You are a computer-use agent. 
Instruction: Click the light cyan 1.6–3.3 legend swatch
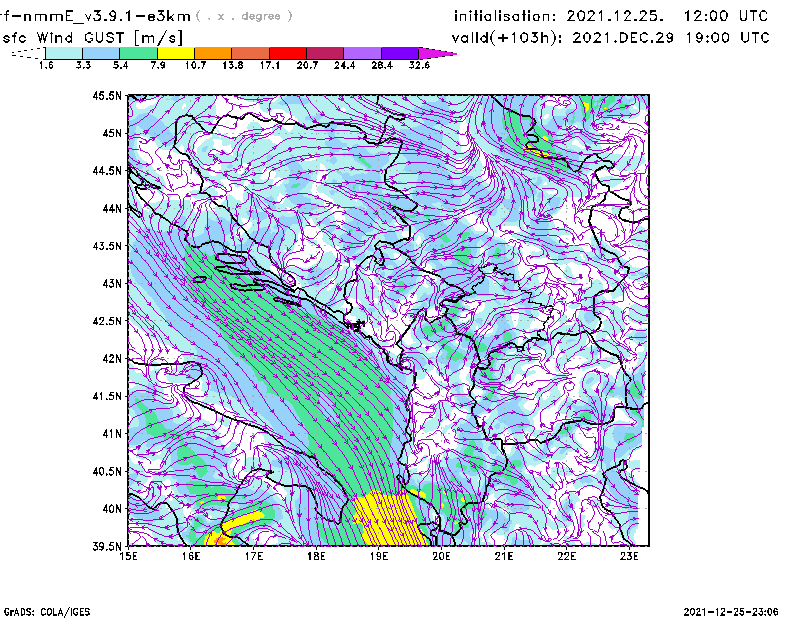pyautogui.click(x=64, y=53)
